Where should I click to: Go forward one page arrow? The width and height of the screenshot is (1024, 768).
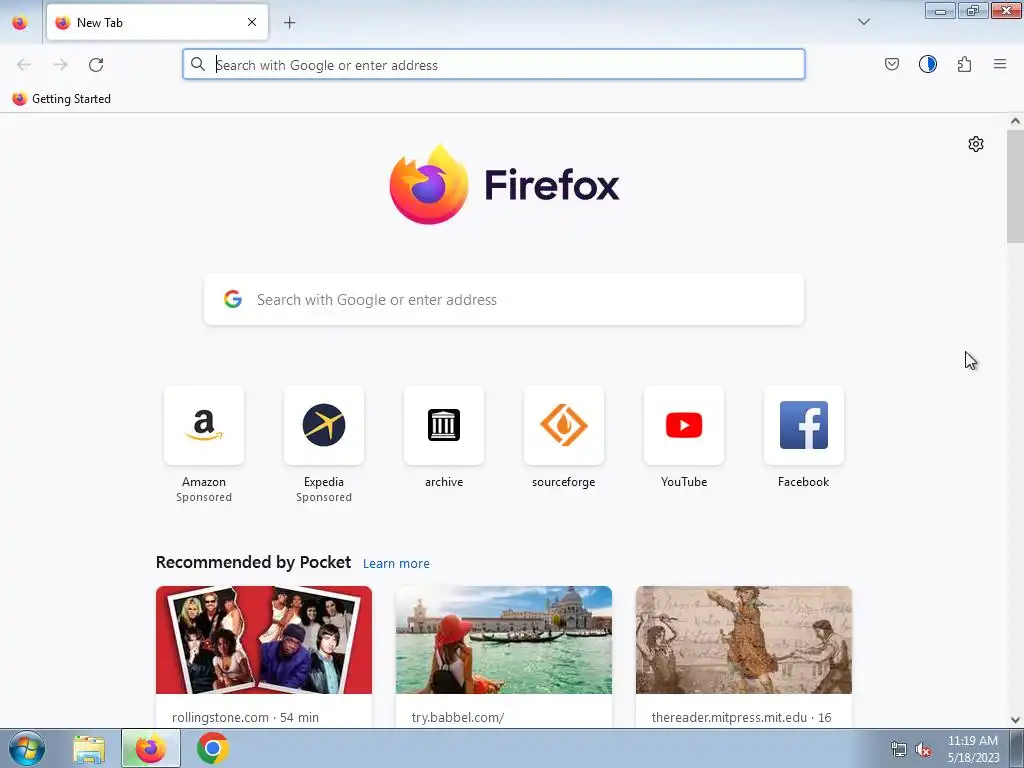click(x=60, y=65)
